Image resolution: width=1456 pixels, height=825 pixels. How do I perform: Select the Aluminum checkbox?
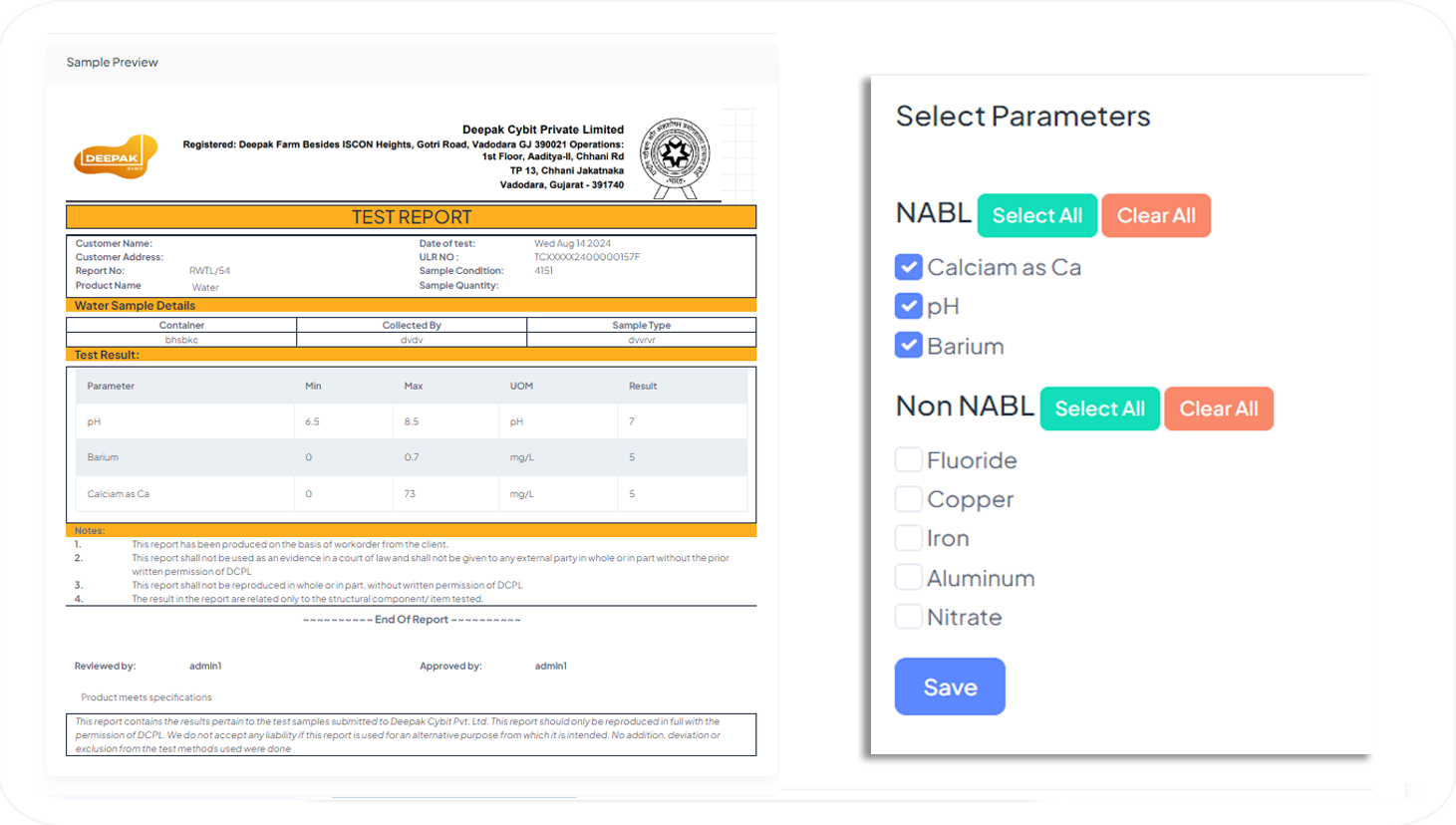[x=908, y=577]
